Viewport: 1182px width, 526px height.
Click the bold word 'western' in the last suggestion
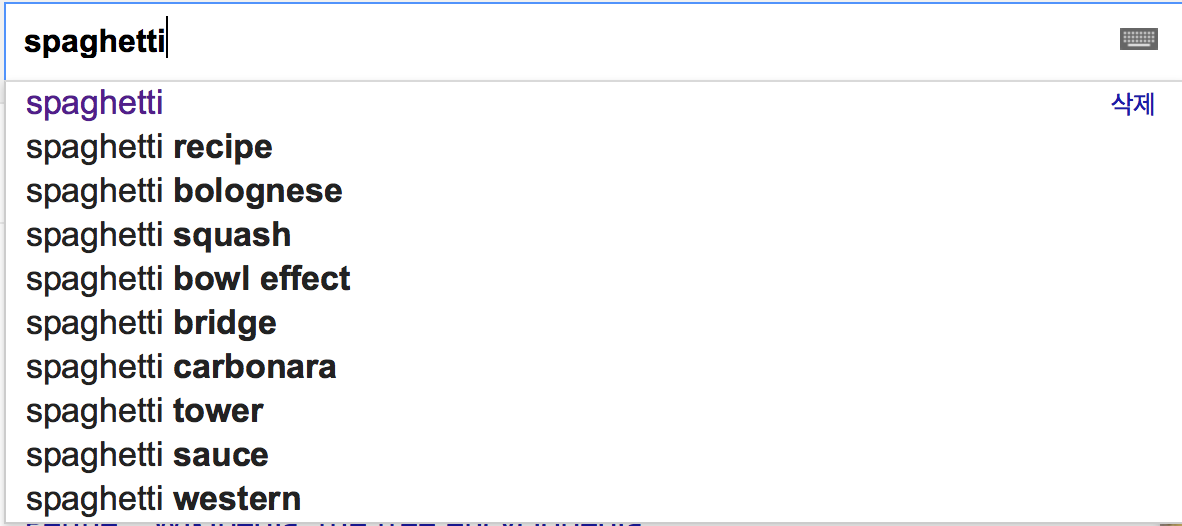(237, 499)
